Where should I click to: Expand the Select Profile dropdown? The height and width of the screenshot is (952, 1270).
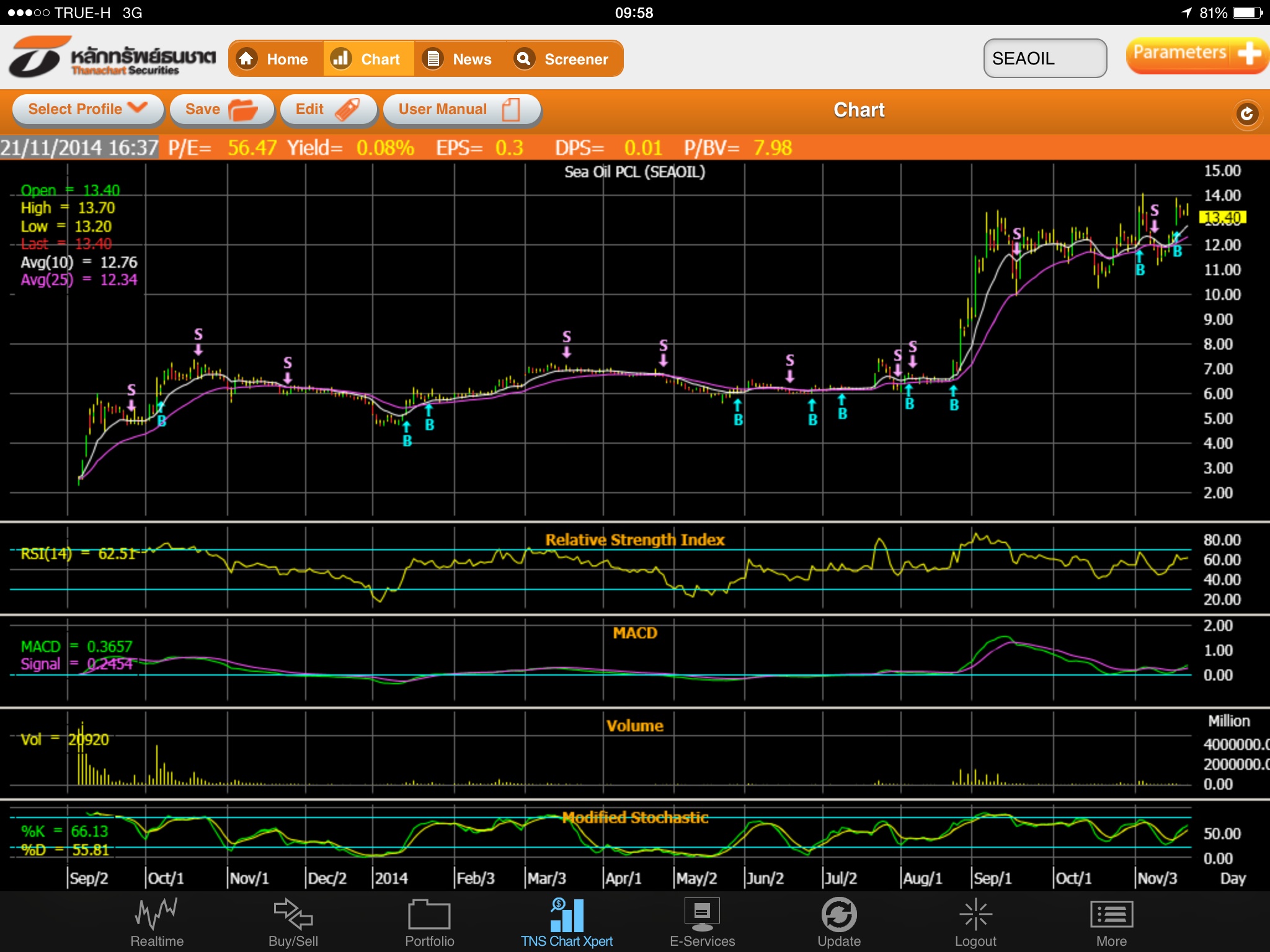coord(88,110)
